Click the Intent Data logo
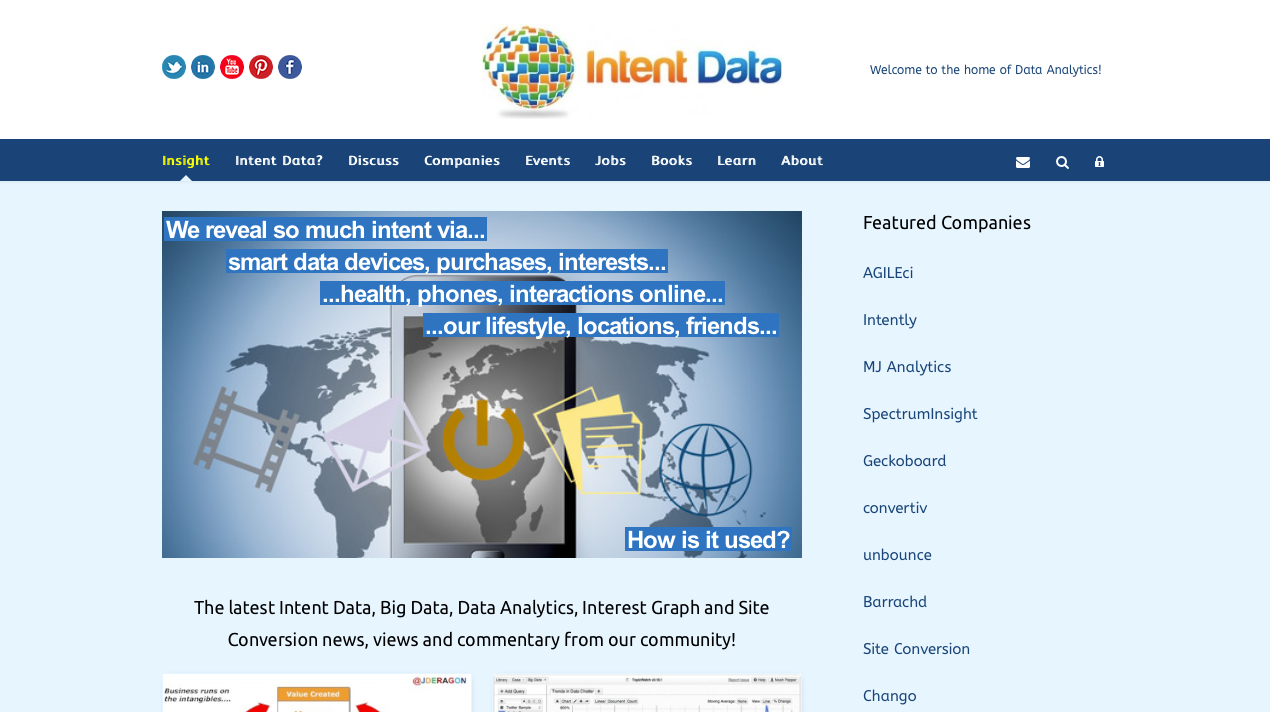This screenshot has width=1270, height=712. click(632, 70)
